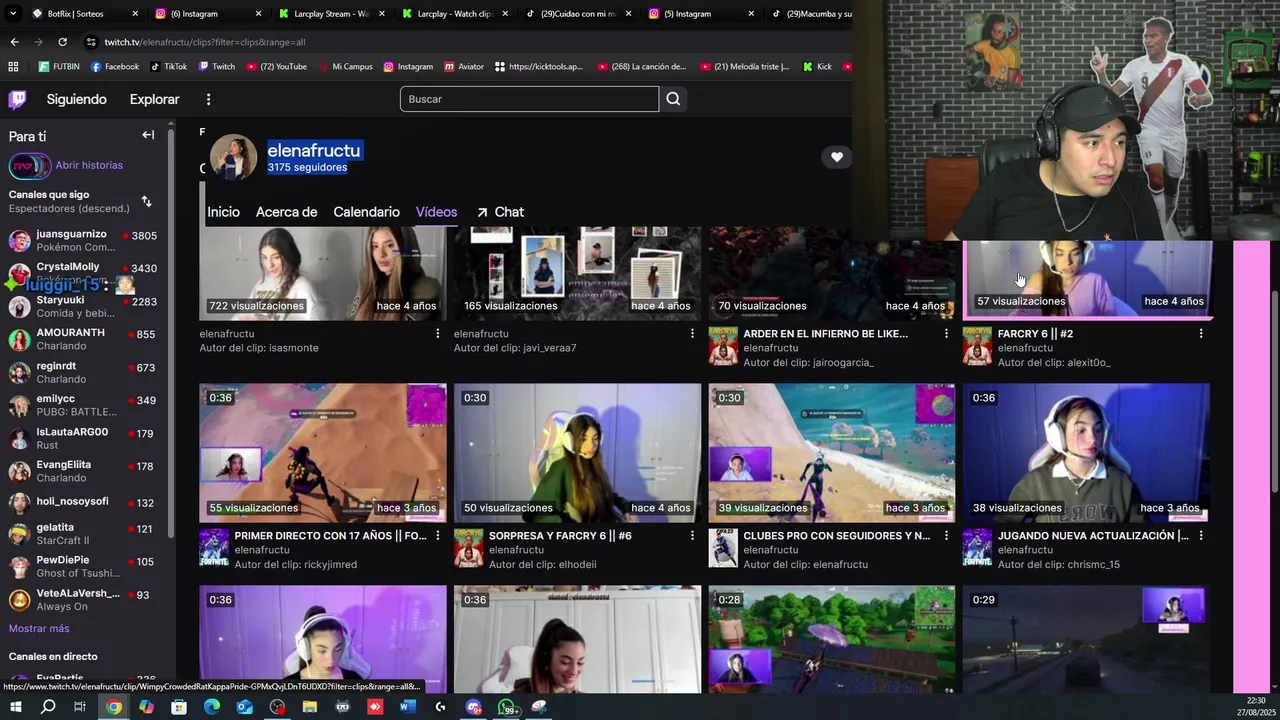
Task: Open the emilycc channel in sidebar
Action: click(83, 405)
